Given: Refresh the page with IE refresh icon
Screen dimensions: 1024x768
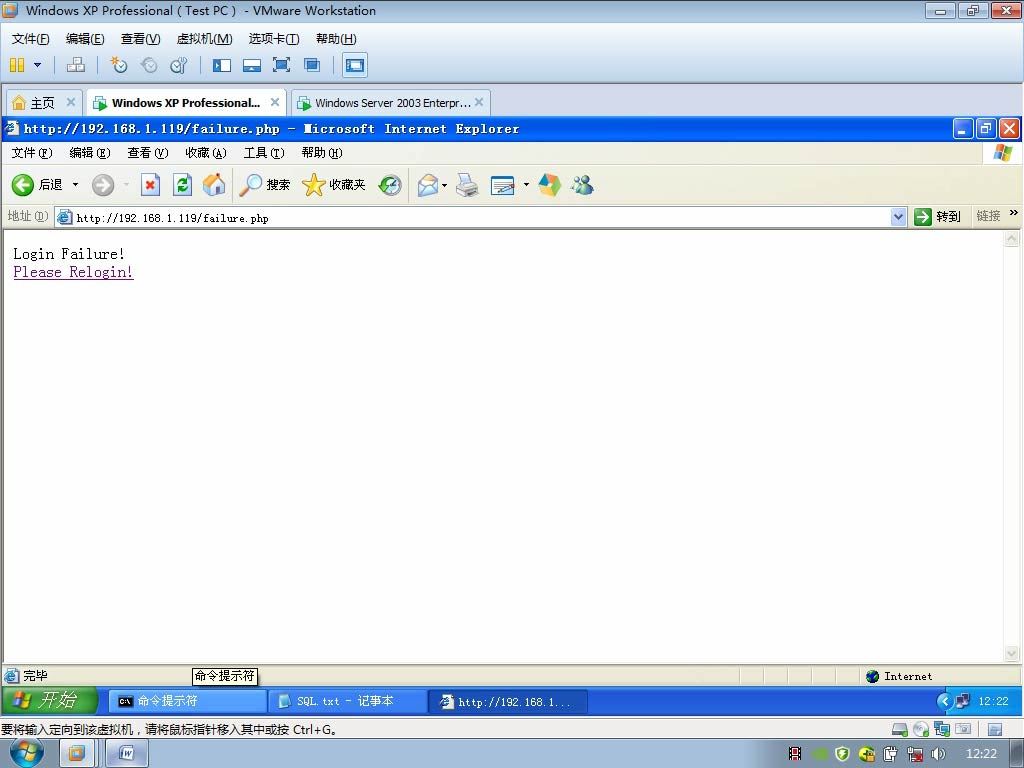Looking at the screenshot, I should [x=182, y=185].
